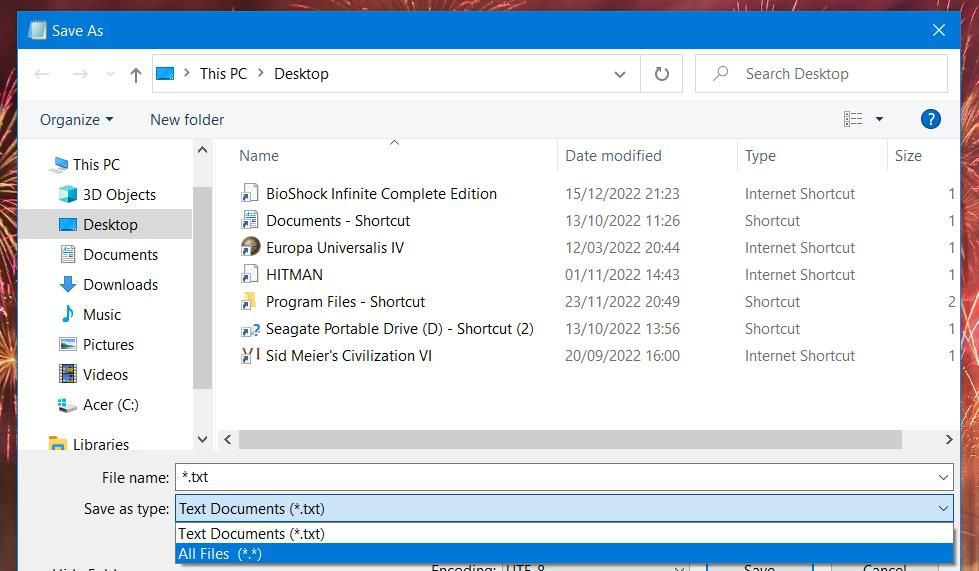Click the date 20/09/2022 16:00
This screenshot has height=571, width=979.
click(x=622, y=356)
